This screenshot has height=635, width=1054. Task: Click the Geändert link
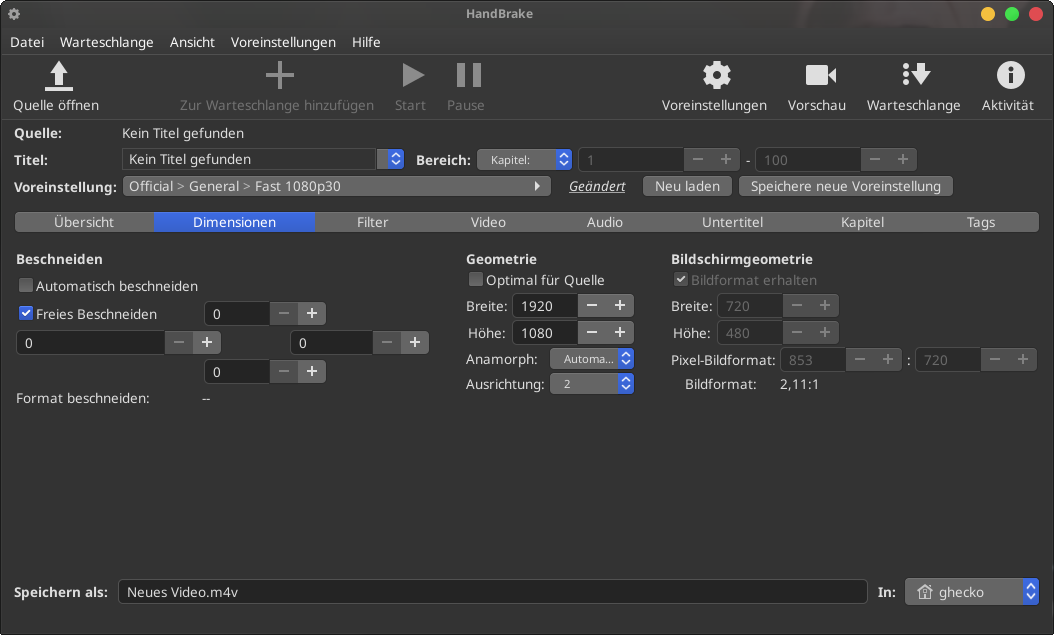coord(597,186)
